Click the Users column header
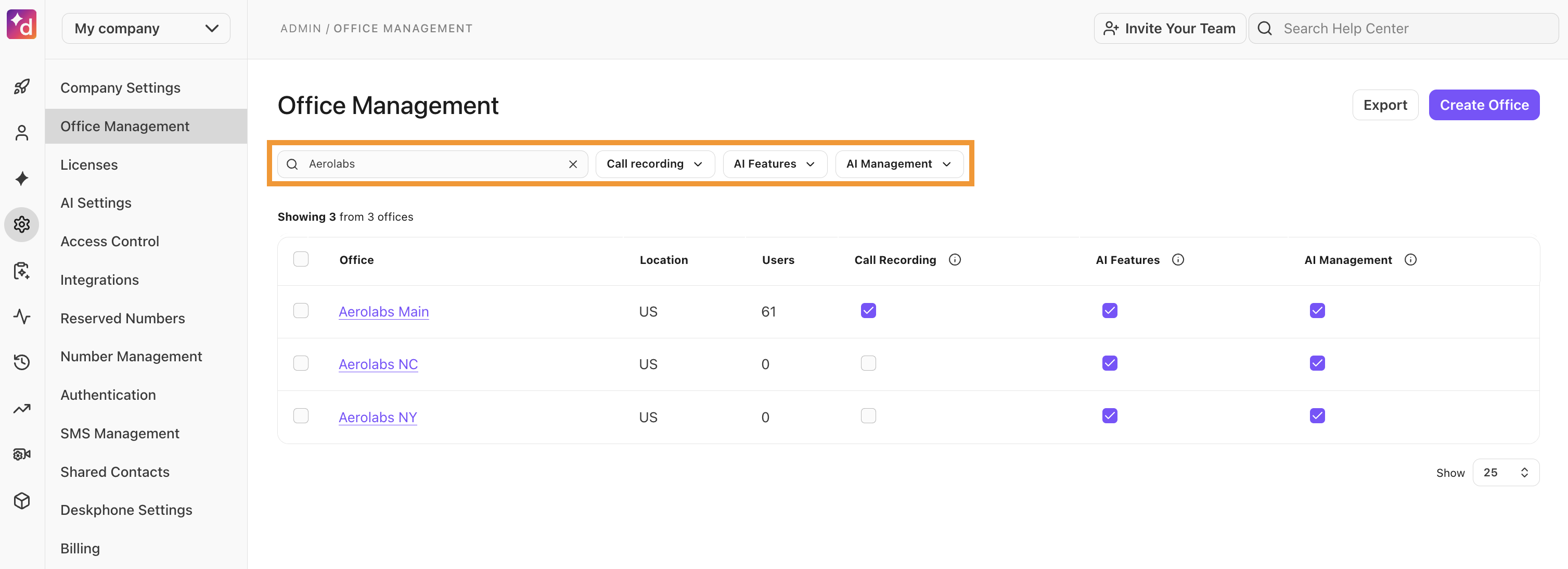Image resolution: width=1568 pixels, height=569 pixels. [778, 260]
